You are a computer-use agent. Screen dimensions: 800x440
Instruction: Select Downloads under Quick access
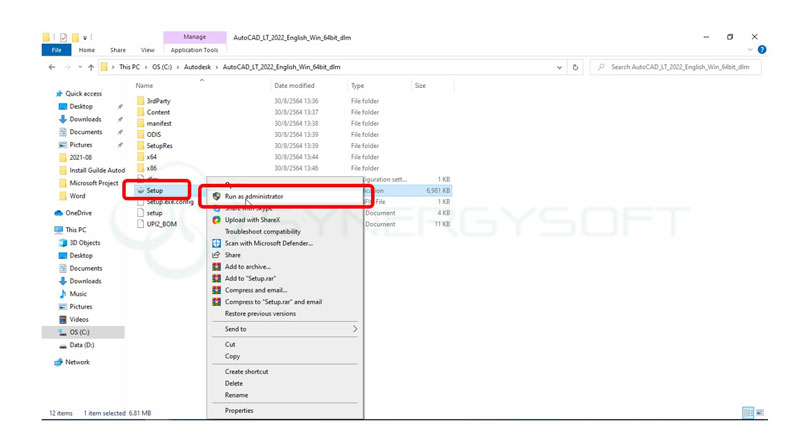click(x=85, y=119)
